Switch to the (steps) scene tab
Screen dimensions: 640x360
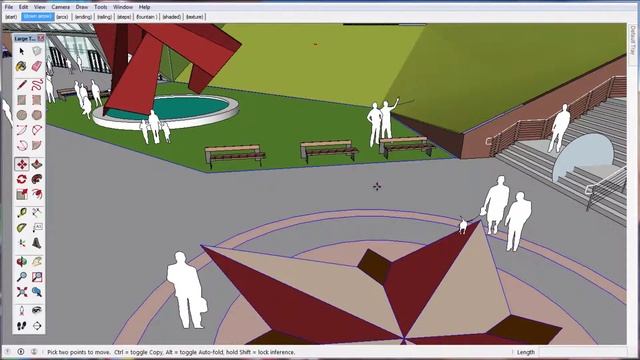124,17
